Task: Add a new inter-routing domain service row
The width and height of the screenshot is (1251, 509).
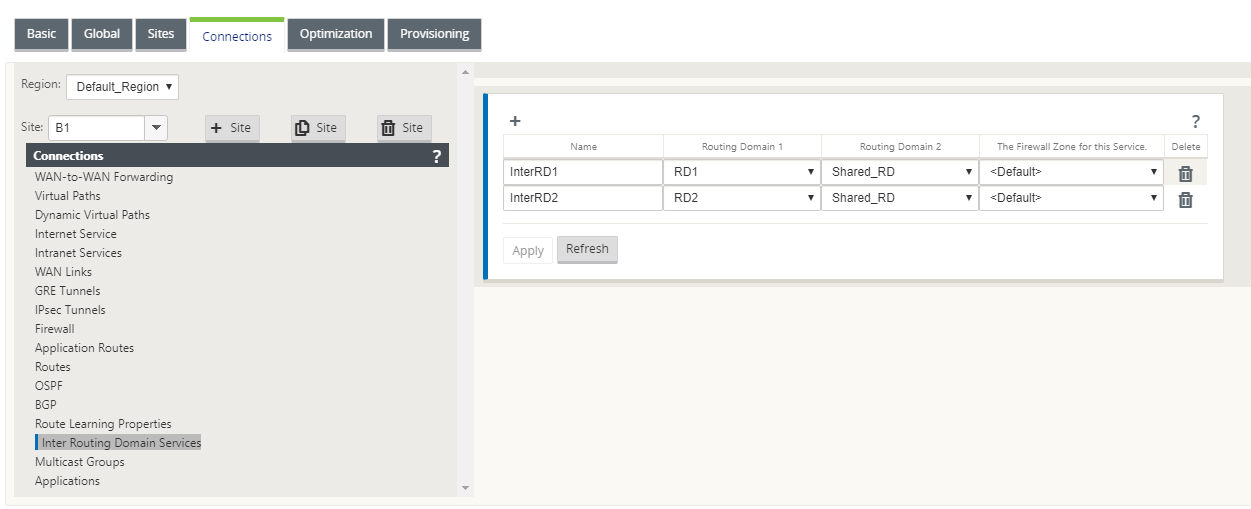Action: (x=515, y=121)
